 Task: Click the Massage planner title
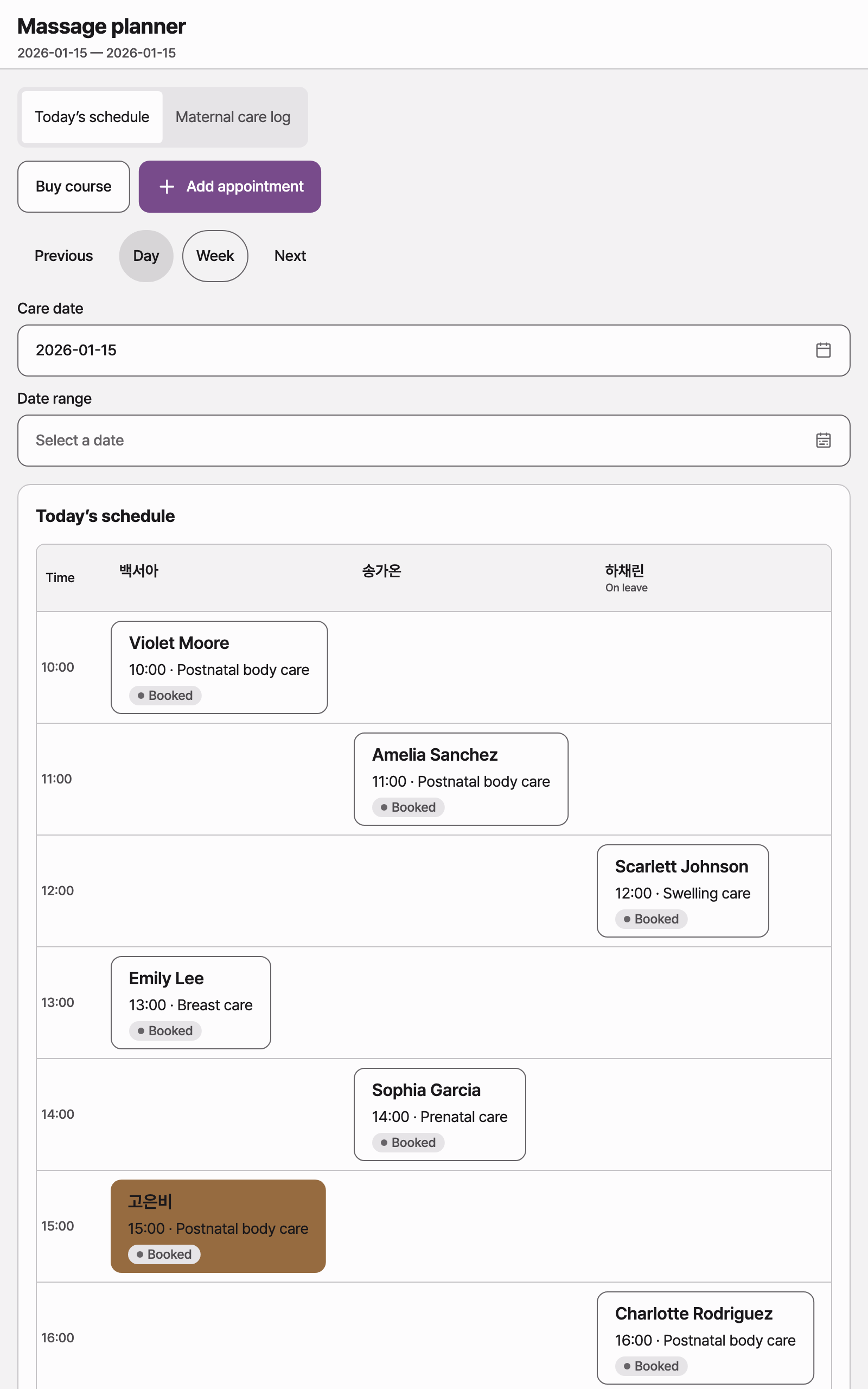[x=101, y=27]
